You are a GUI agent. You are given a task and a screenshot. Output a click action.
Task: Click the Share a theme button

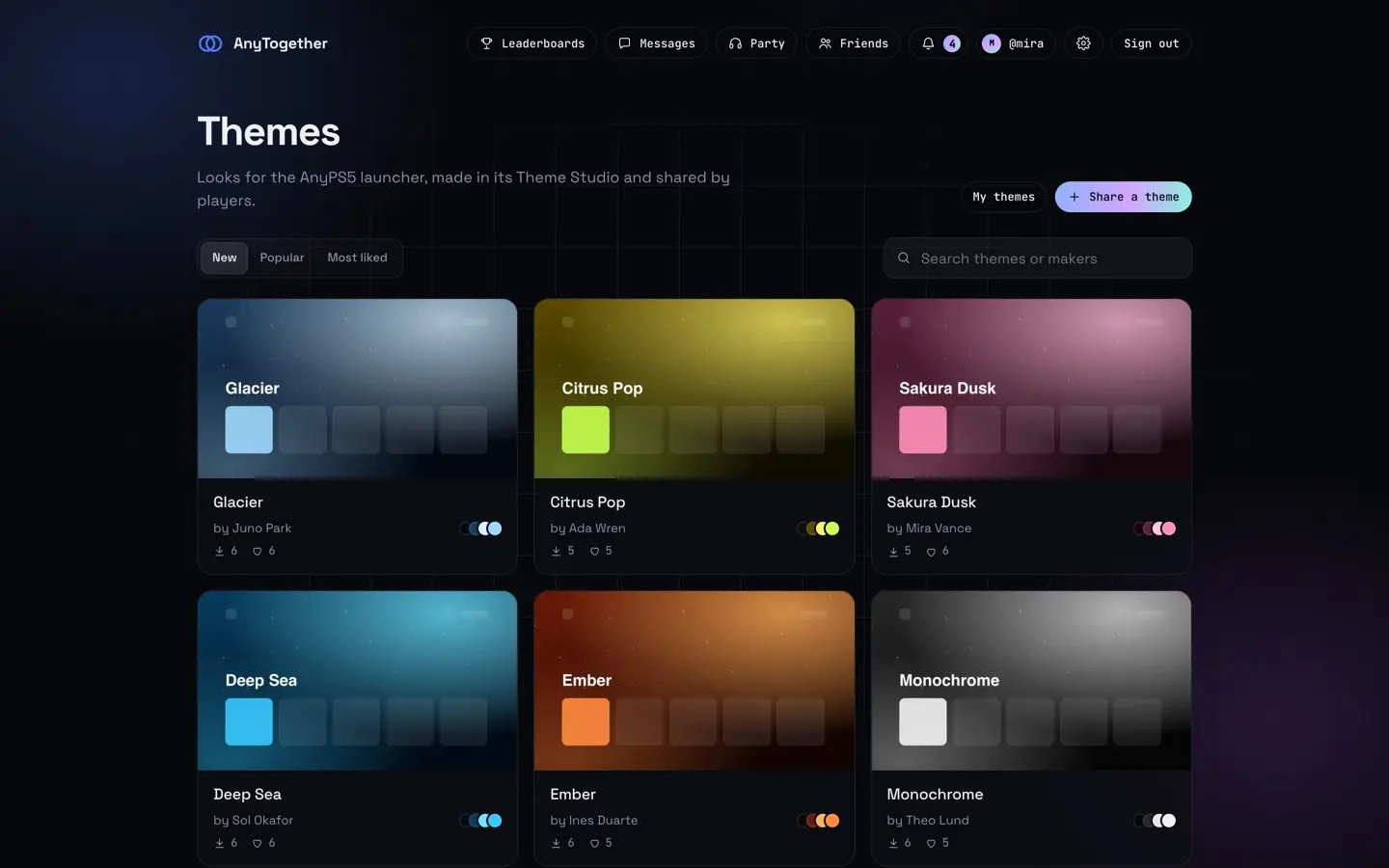pos(1123,197)
